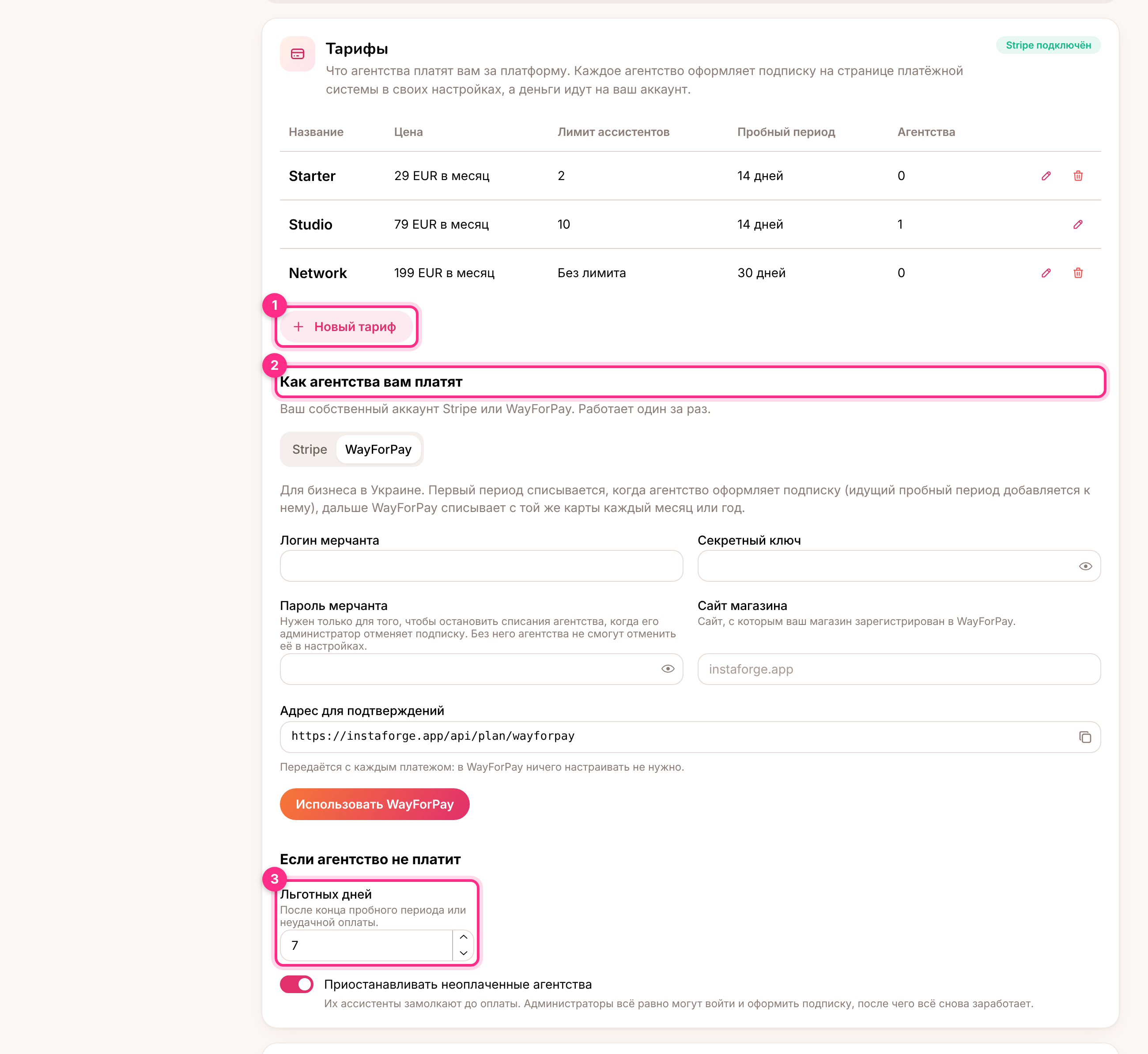Click the Пробный период column header
This screenshot has height=1054, width=1148.
click(x=785, y=132)
